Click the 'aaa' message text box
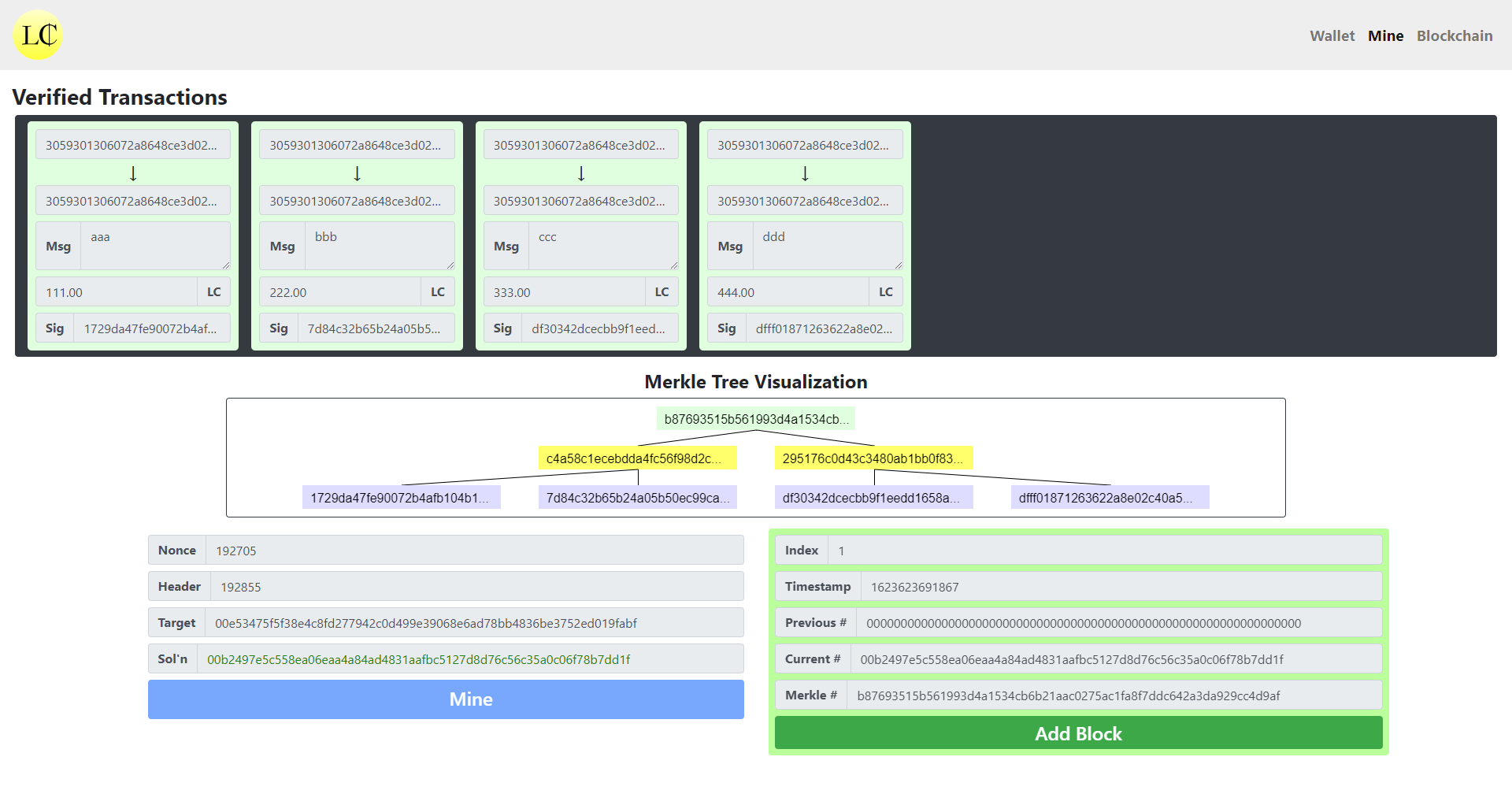The height and width of the screenshot is (790, 1512). point(156,246)
